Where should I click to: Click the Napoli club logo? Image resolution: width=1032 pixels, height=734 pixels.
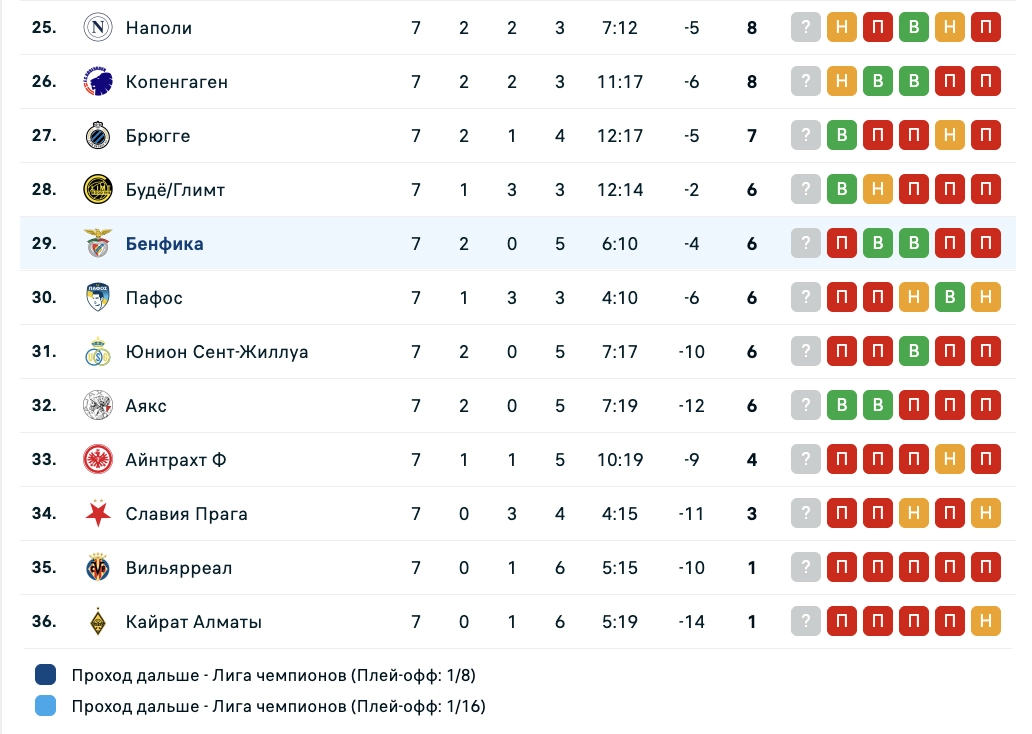98,28
